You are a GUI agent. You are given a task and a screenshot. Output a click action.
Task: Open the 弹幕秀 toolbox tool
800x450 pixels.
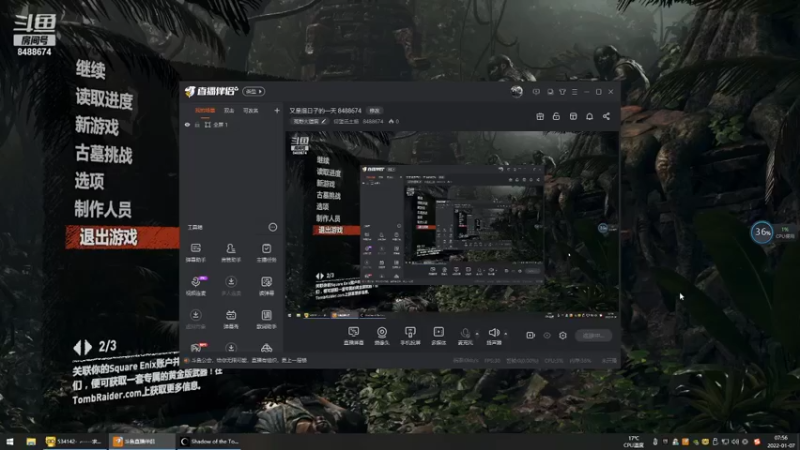(x=231, y=319)
